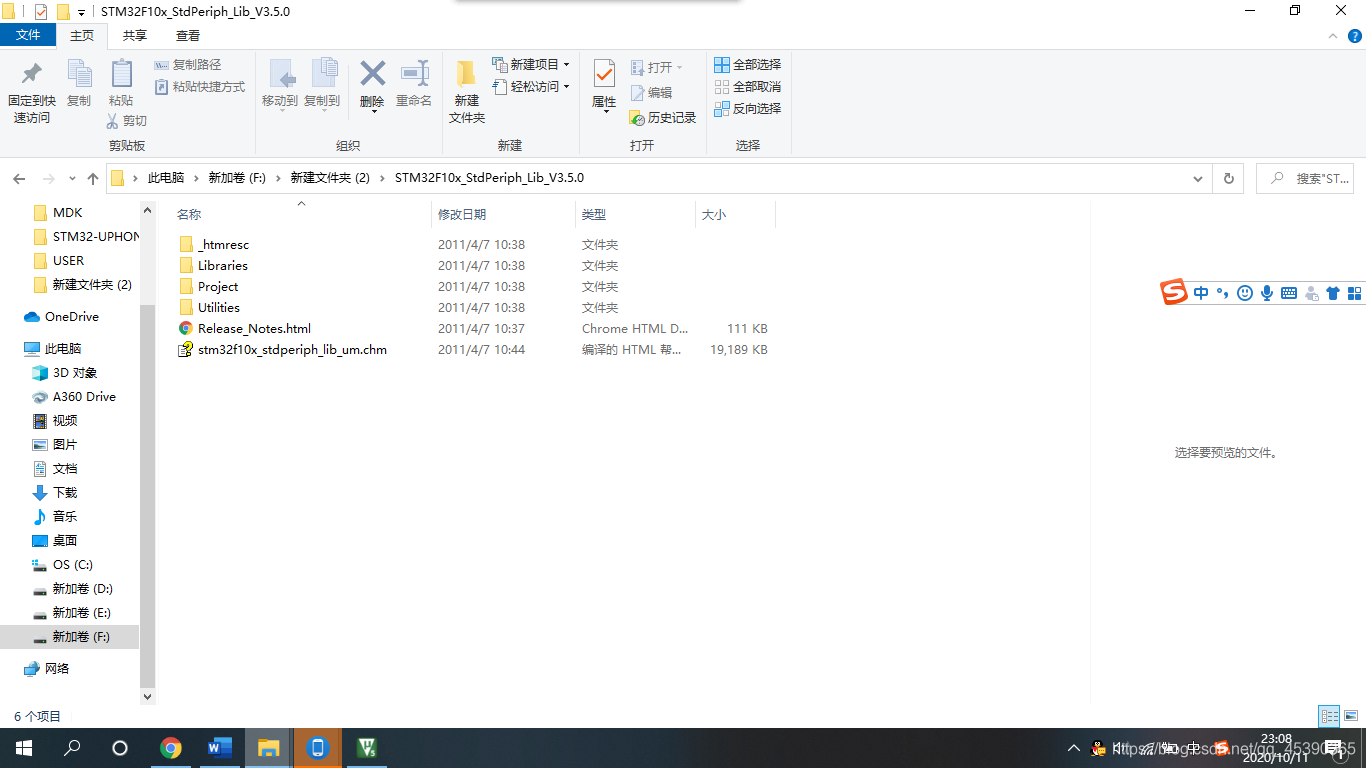Click the Copy To (复制到) icon
Viewport: 1366px width, 768px height.
click(x=322, y=74)
